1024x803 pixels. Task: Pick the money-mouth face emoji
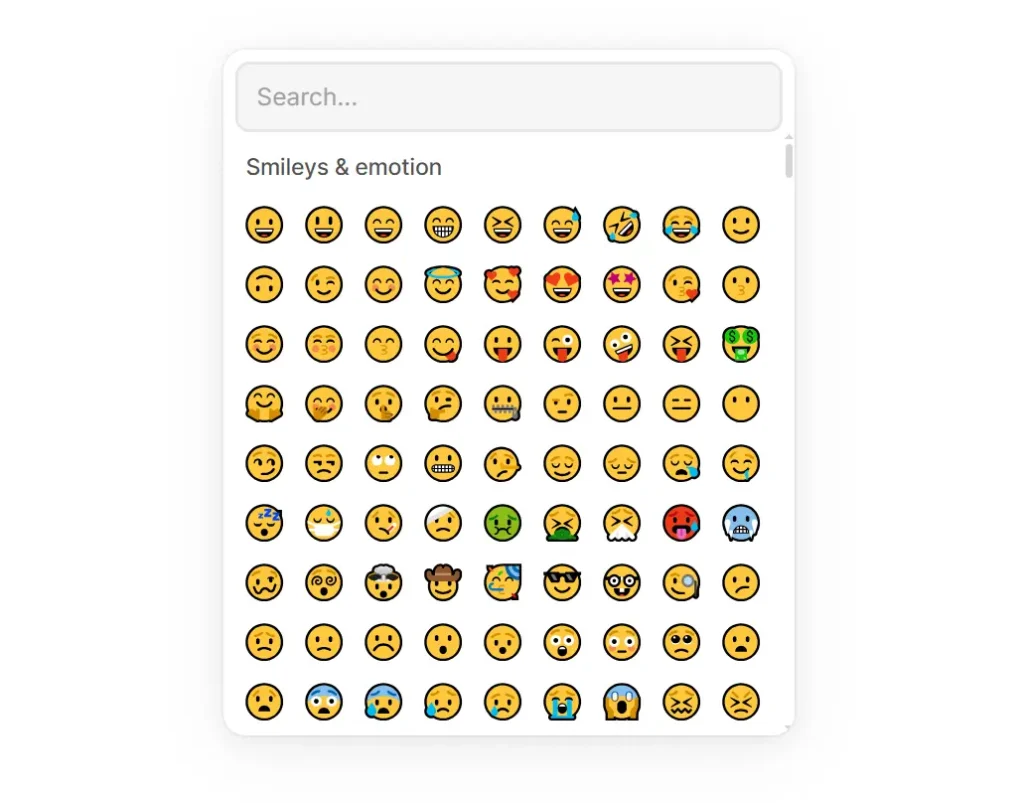pyautogui.click(x=742, y=344)
